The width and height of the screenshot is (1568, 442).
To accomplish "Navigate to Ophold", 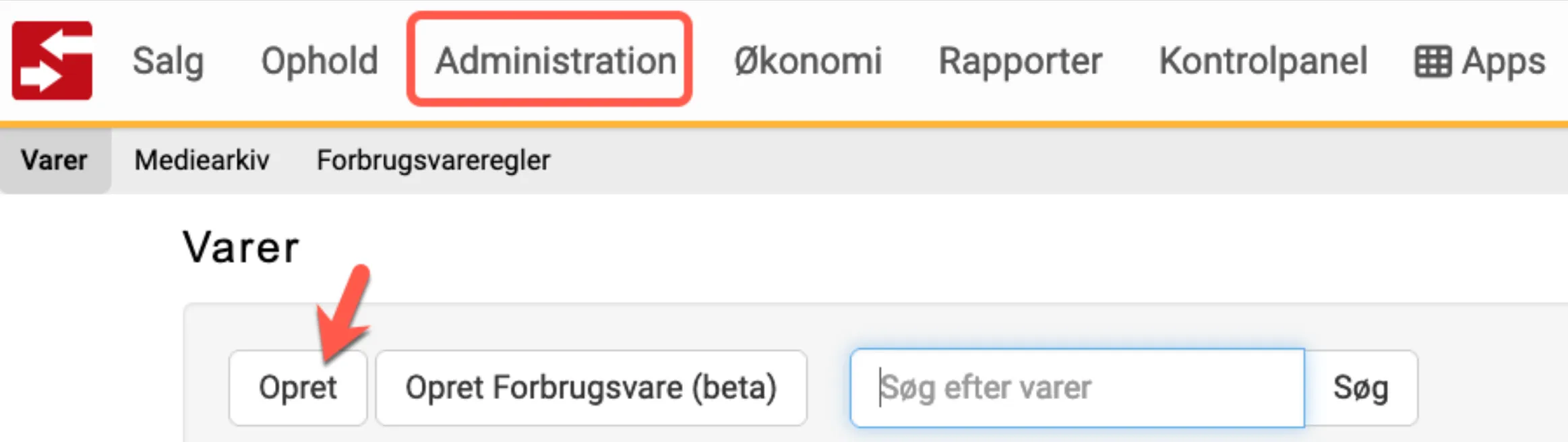I will [x=320, y=61].
